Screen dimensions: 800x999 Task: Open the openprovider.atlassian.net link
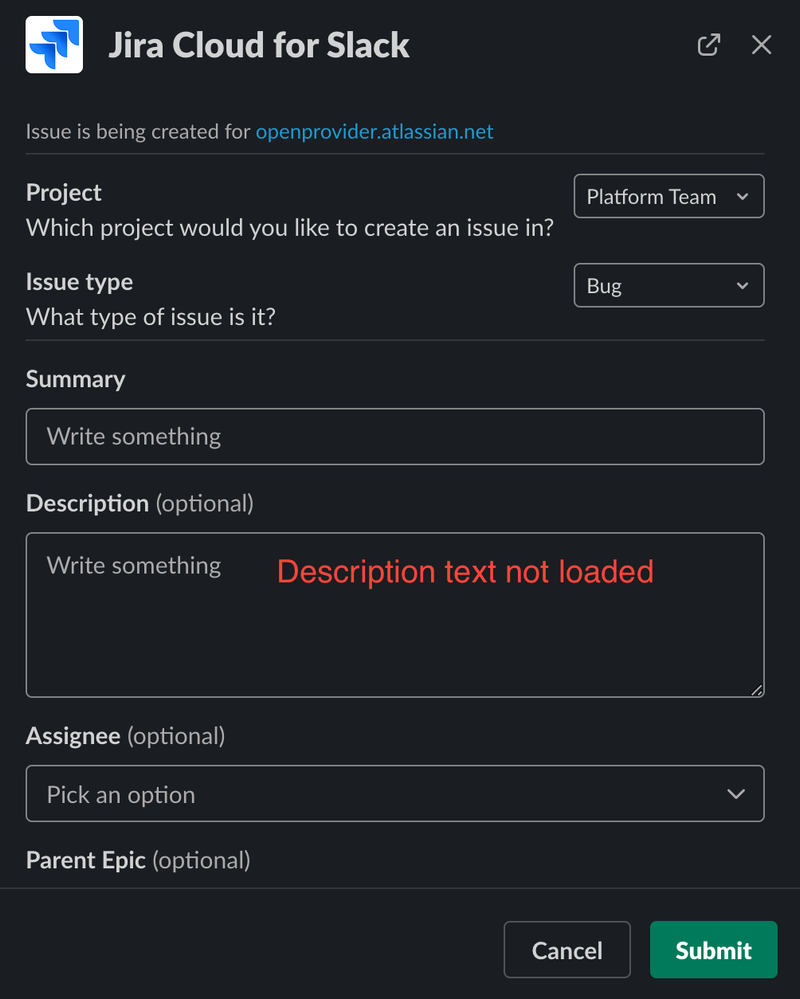point(375,131)
